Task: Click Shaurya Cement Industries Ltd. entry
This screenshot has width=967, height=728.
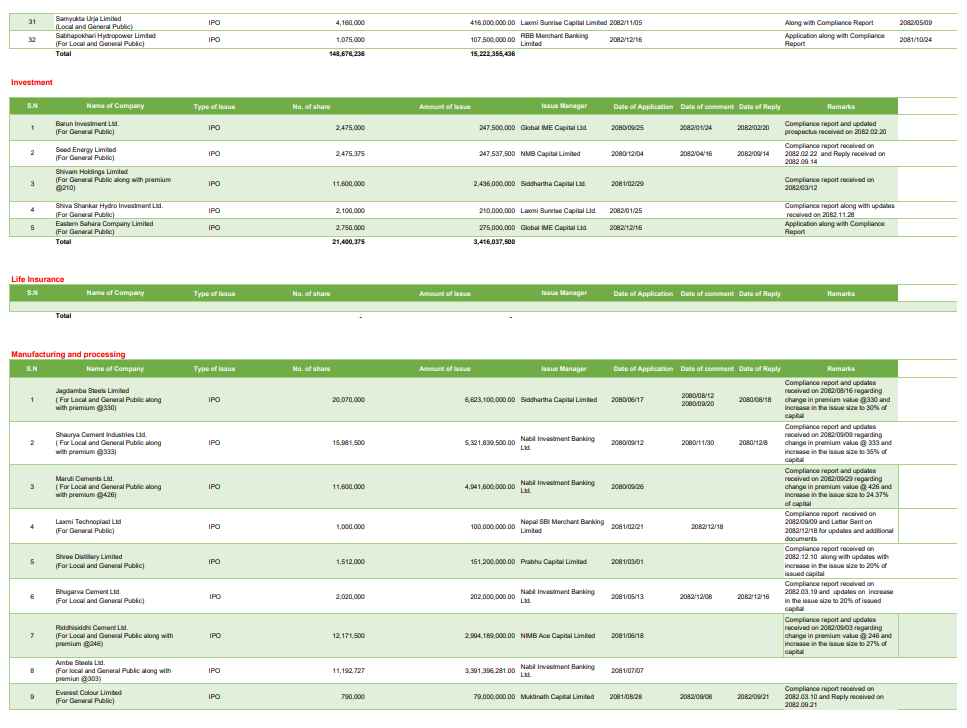Action: [101, 435]
